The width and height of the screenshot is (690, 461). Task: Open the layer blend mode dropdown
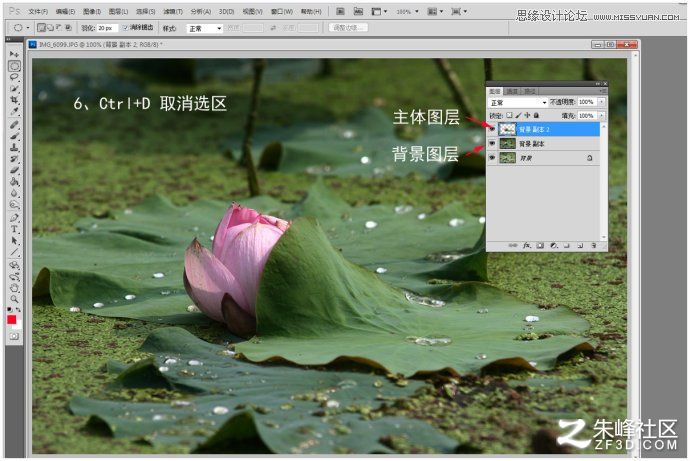point(518,102)
